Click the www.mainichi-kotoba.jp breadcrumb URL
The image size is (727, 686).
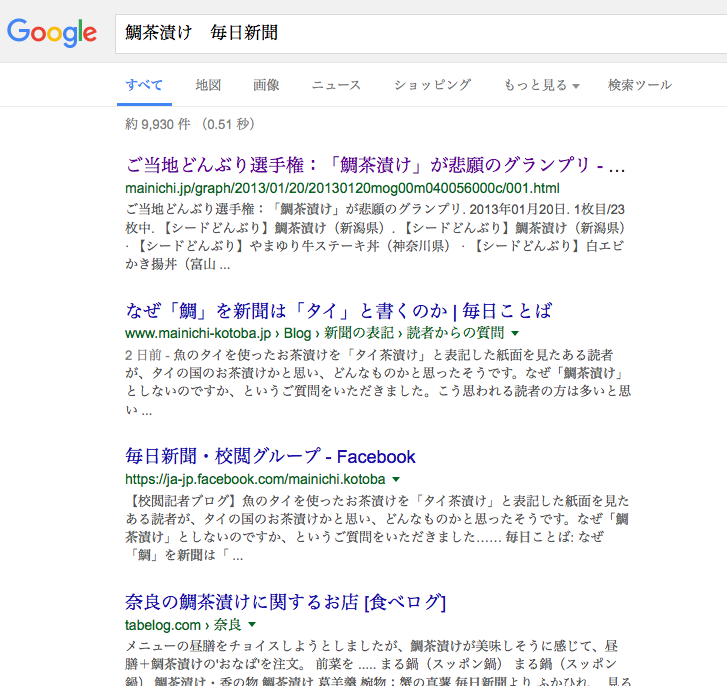(x=314, y=333)
